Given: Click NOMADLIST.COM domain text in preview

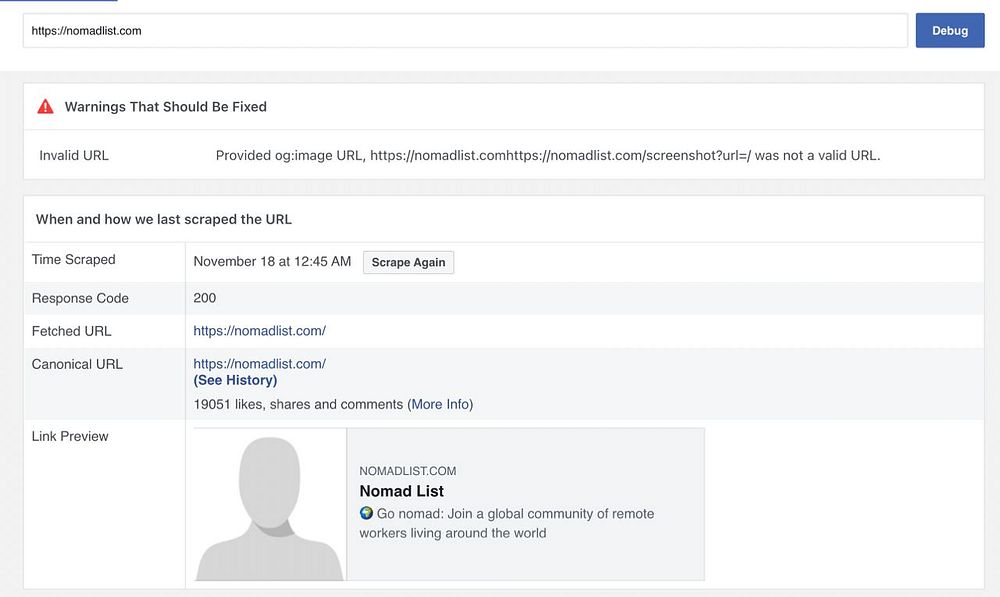Looking at the screenshot, I should point(408,471).
